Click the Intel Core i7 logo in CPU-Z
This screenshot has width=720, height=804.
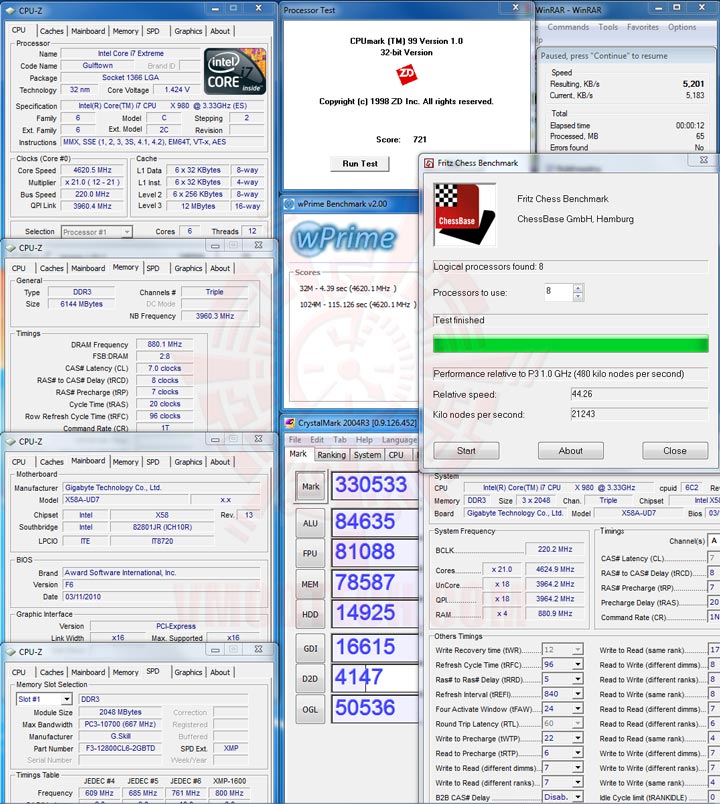[235, 71]
